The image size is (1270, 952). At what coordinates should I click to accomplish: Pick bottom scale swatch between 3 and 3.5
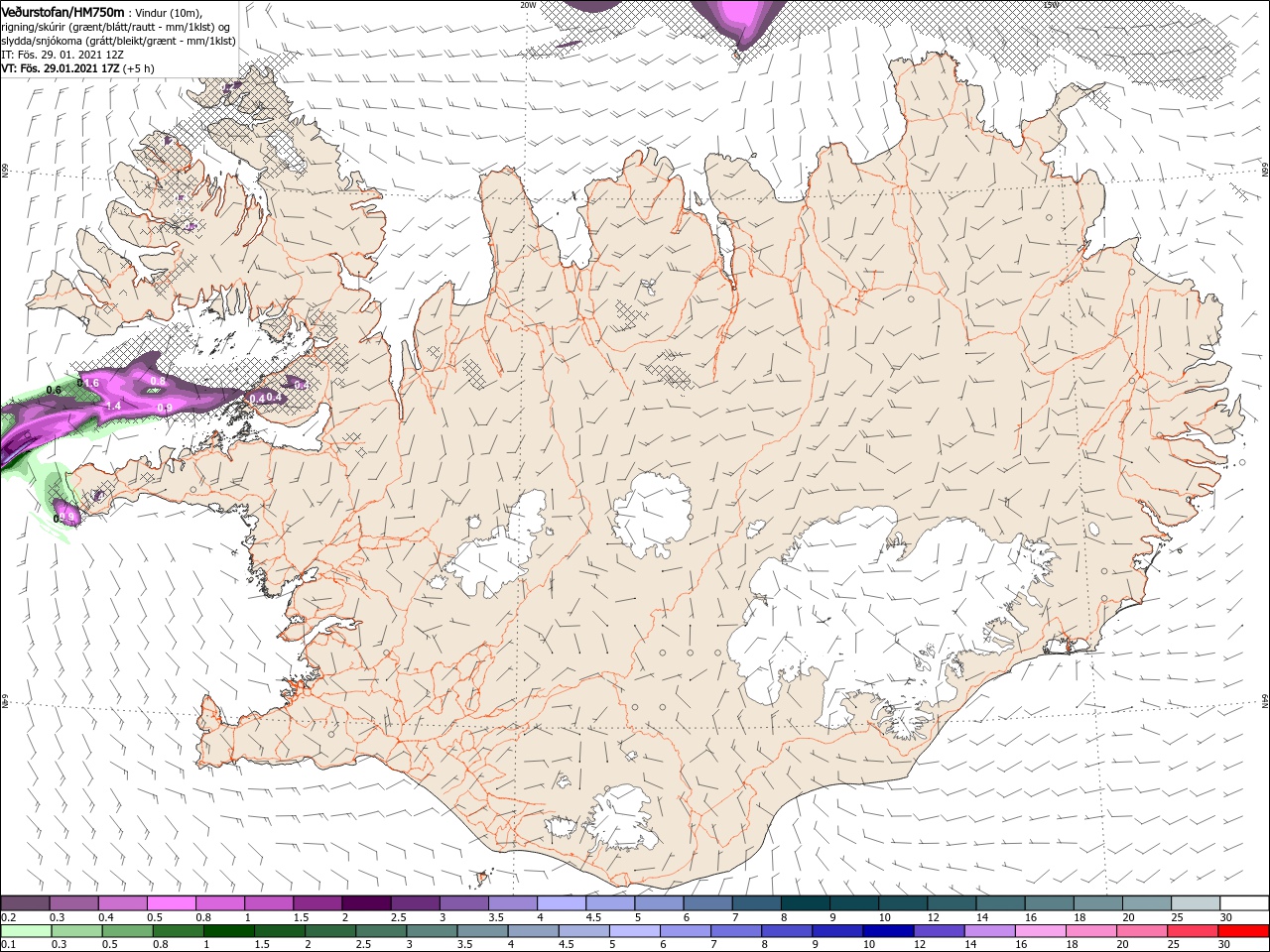[x=432, y=931]
